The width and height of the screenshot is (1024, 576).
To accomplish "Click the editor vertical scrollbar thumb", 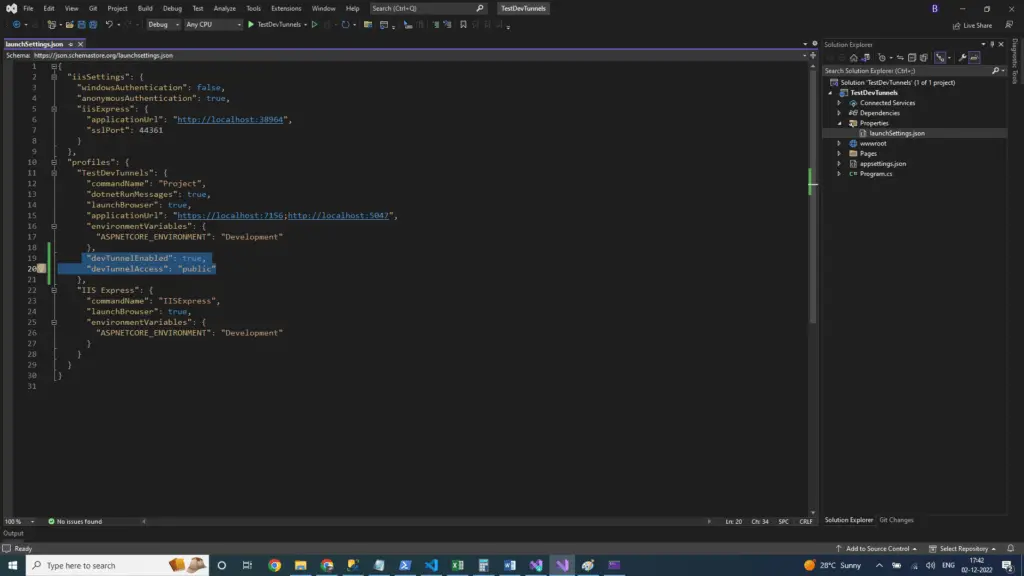I will click(813, 196).
